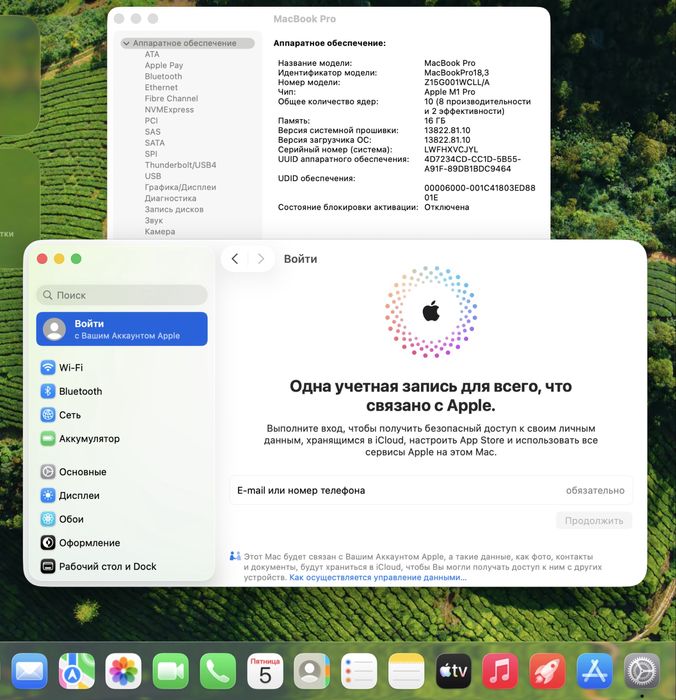Click model number Z15G001WCLL/A
676x700 pixels.
click(457, 82)
